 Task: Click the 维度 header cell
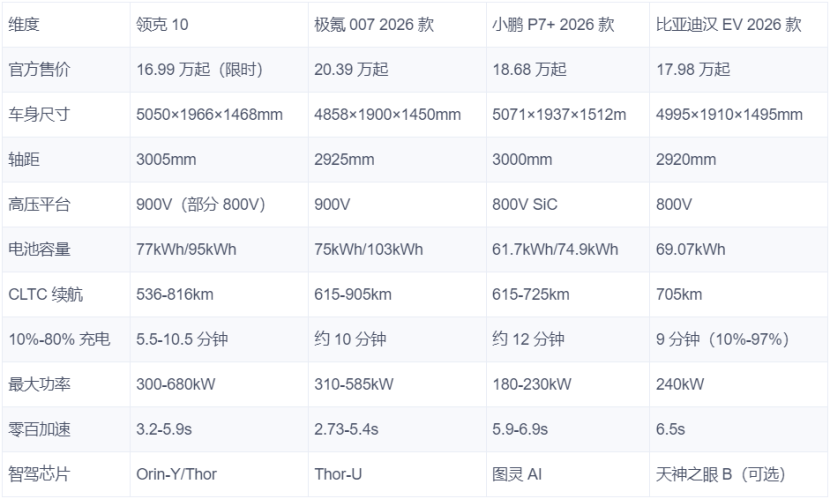click(x=66, y=24)
